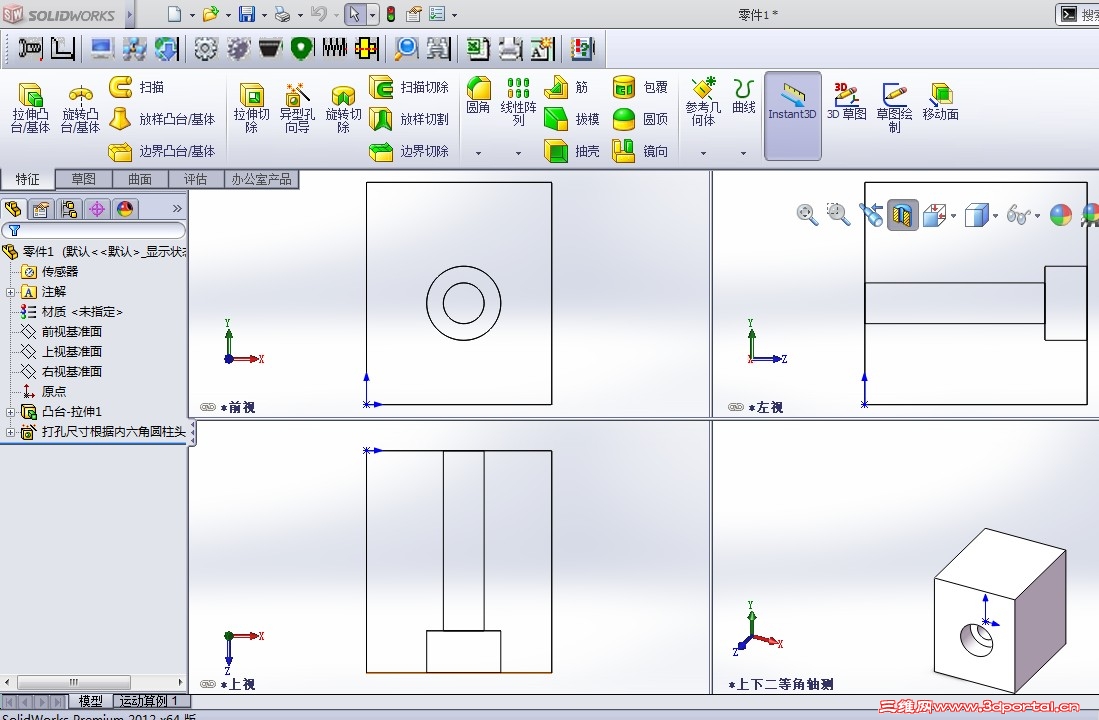Save the part using the floppy icon
Viewport: 1099px width, 720px height.
[x=247, y=14]
